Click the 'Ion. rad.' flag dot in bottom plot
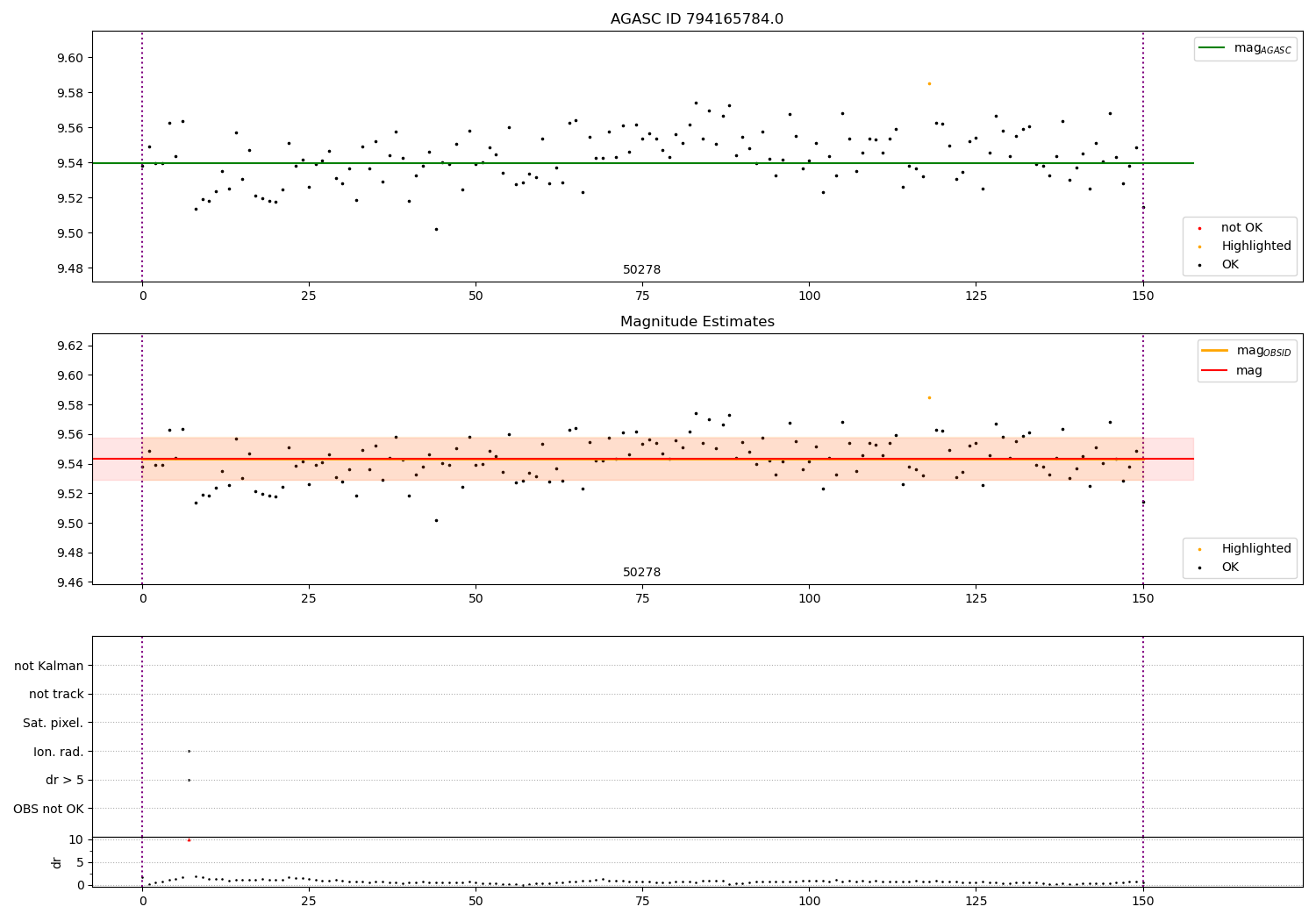 pyautogui.click(x=189, y=751)
